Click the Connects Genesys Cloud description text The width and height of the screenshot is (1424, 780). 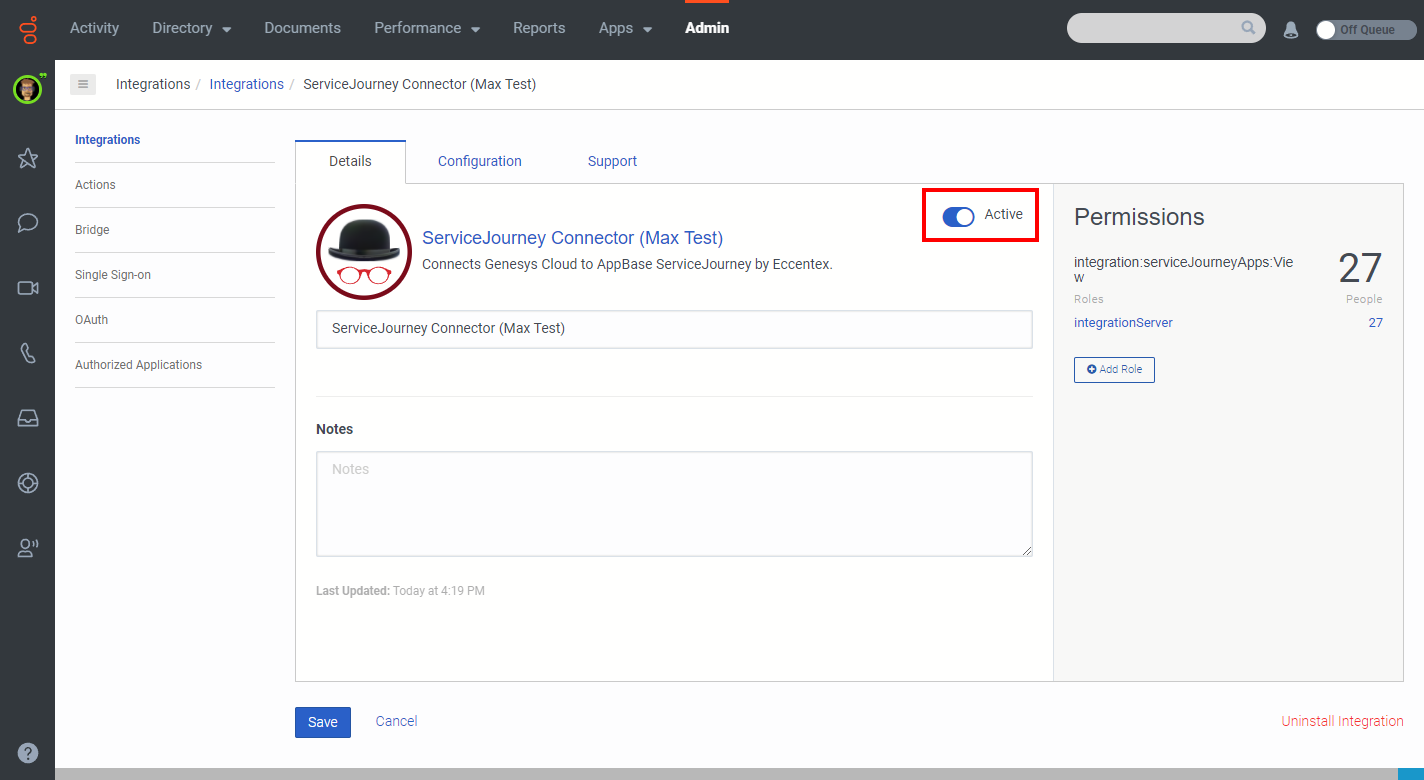627,265
